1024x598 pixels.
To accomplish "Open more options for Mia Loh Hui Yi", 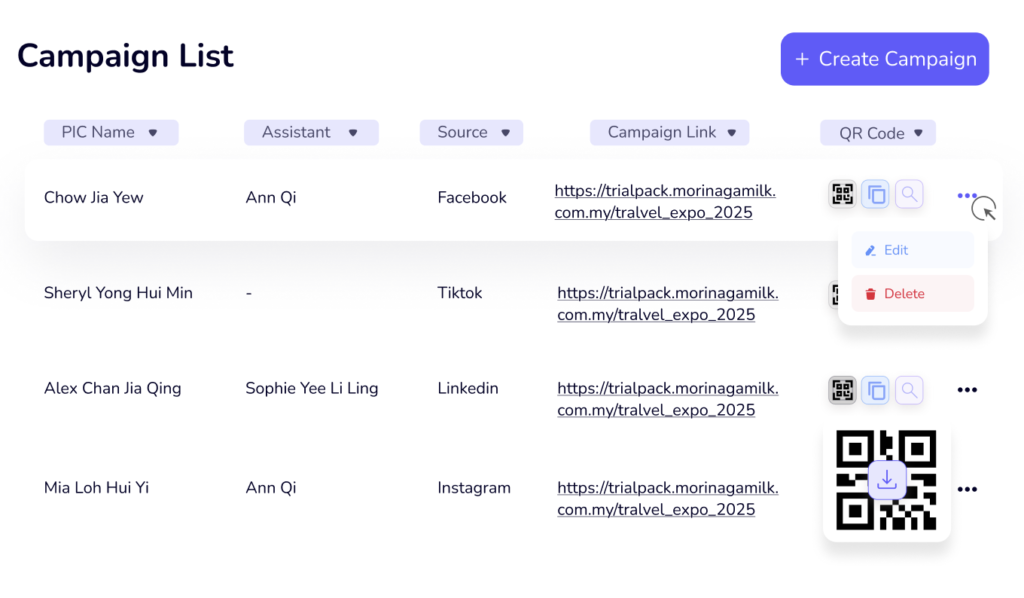I will pyautogui.click(x=966, y=489).
